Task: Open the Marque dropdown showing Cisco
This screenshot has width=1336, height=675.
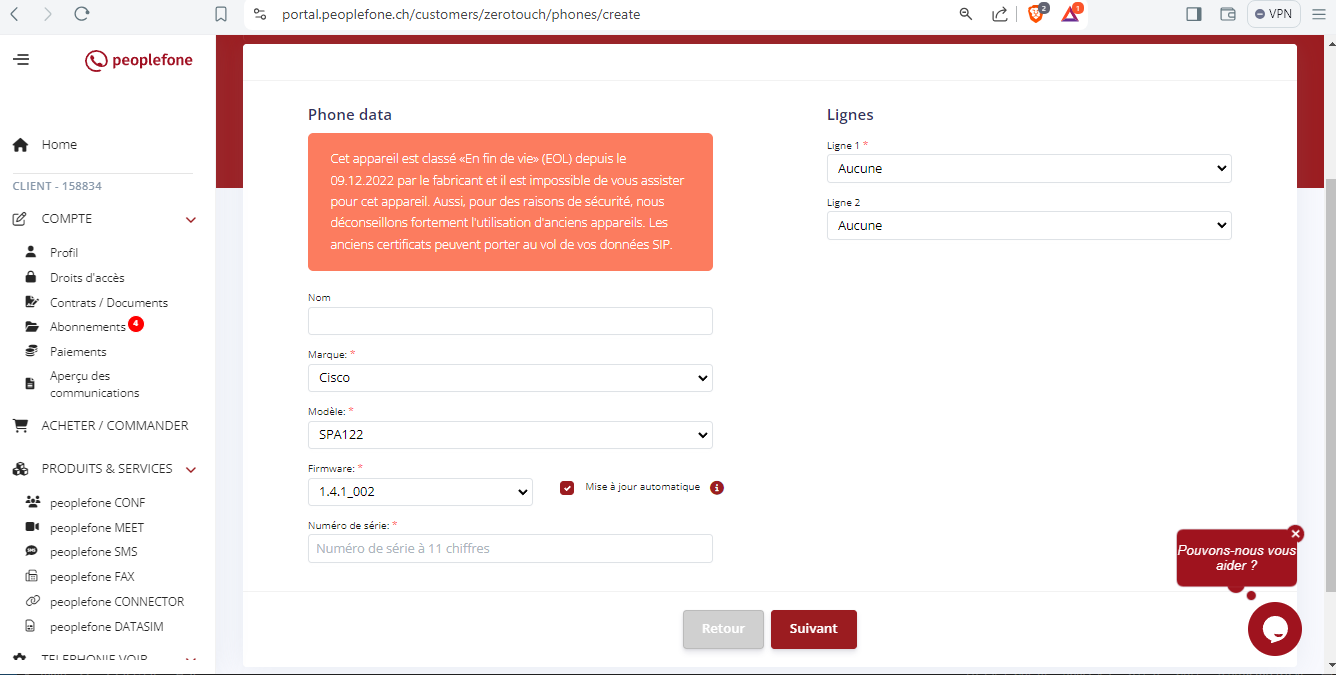Action: (510, 378)
